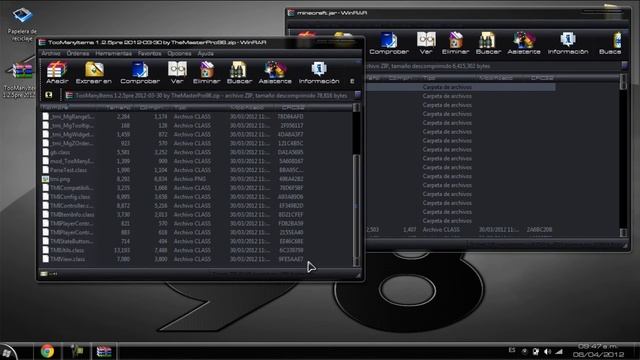Select the Archivo CLASS row in minecraft.jar window
640x360 pixels.
click(459, 230)
